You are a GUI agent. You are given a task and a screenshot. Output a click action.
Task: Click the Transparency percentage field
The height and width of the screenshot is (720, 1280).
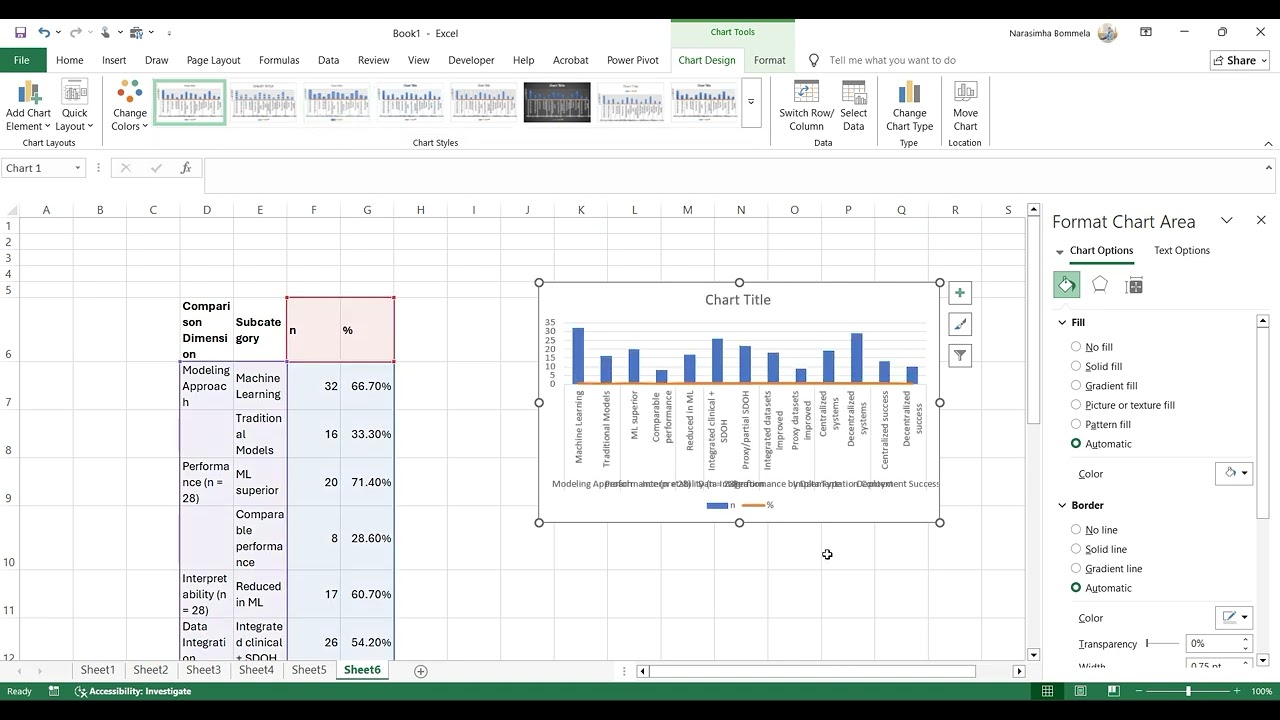coord(1213,643)
